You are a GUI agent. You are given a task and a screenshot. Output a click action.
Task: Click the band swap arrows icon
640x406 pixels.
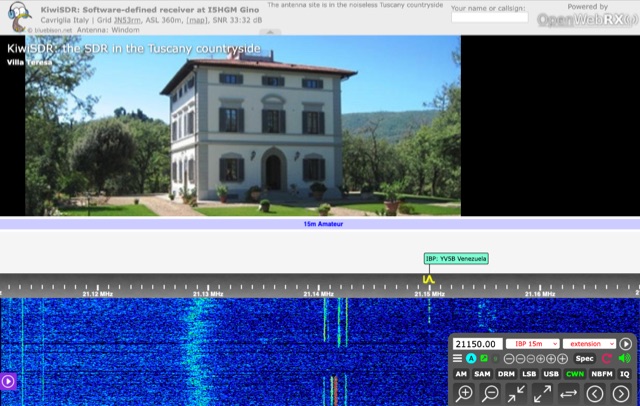(569, 394)
